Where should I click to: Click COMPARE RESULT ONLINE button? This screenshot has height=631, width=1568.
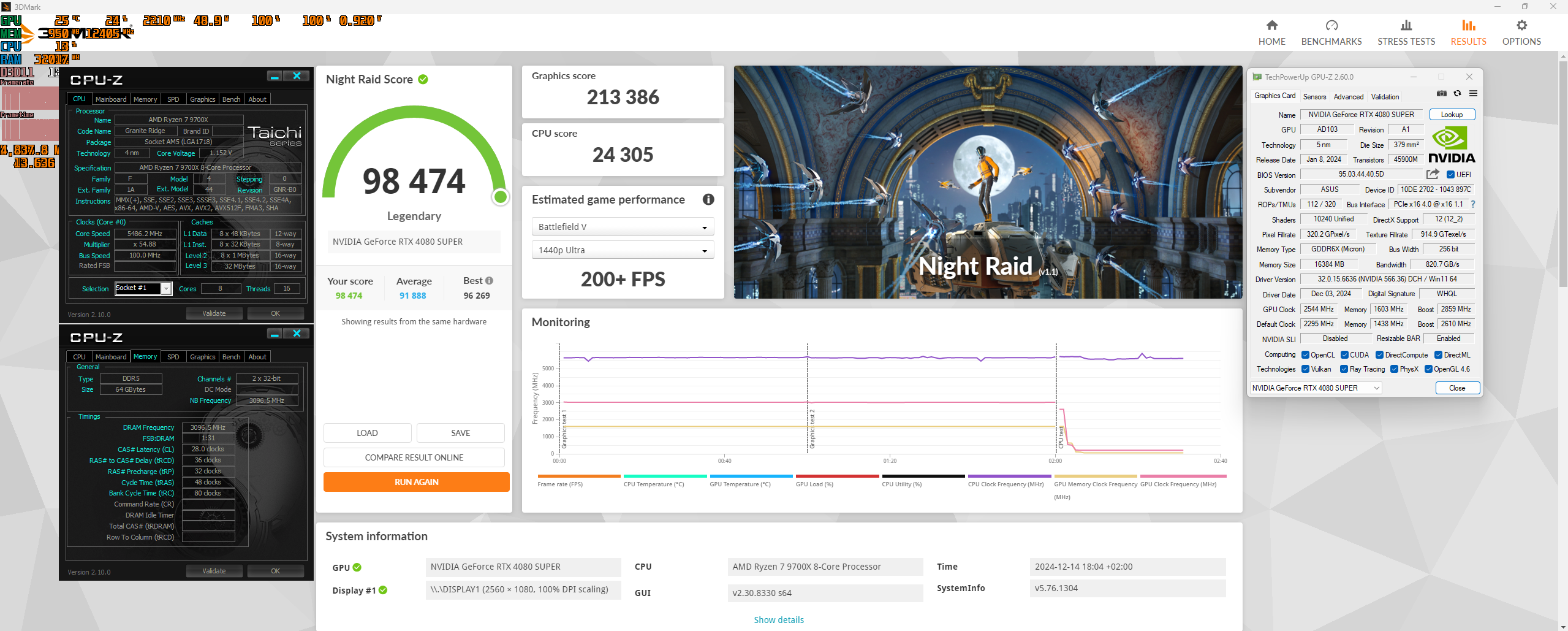point(414,457)
